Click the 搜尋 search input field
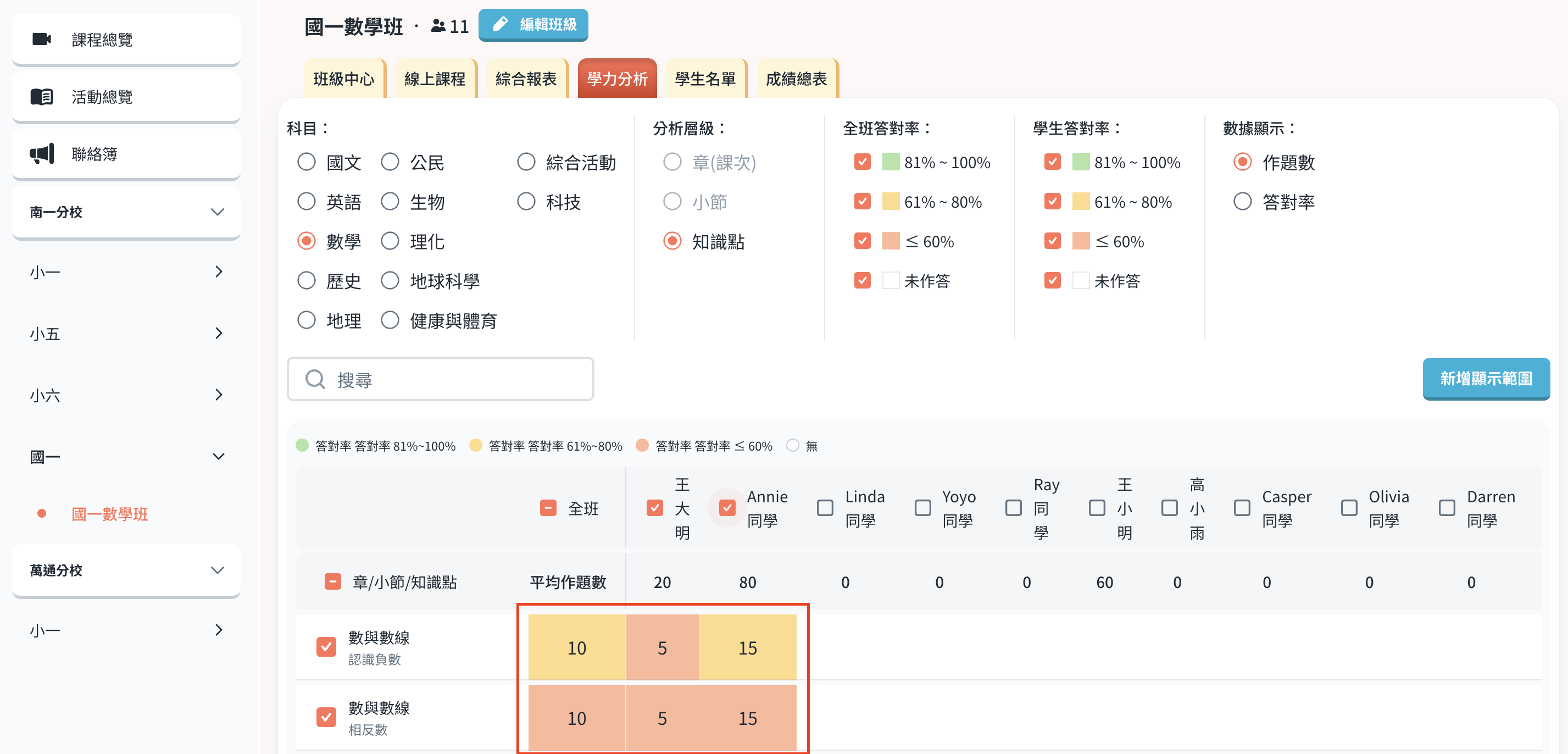The width and height of the screenshot is (1568, 754). (x=440, y=379)
